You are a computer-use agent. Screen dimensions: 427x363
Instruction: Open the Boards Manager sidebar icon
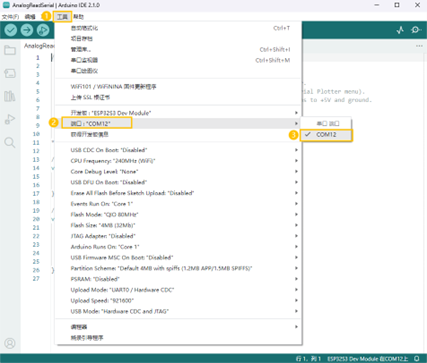click(x=10, y=73)
